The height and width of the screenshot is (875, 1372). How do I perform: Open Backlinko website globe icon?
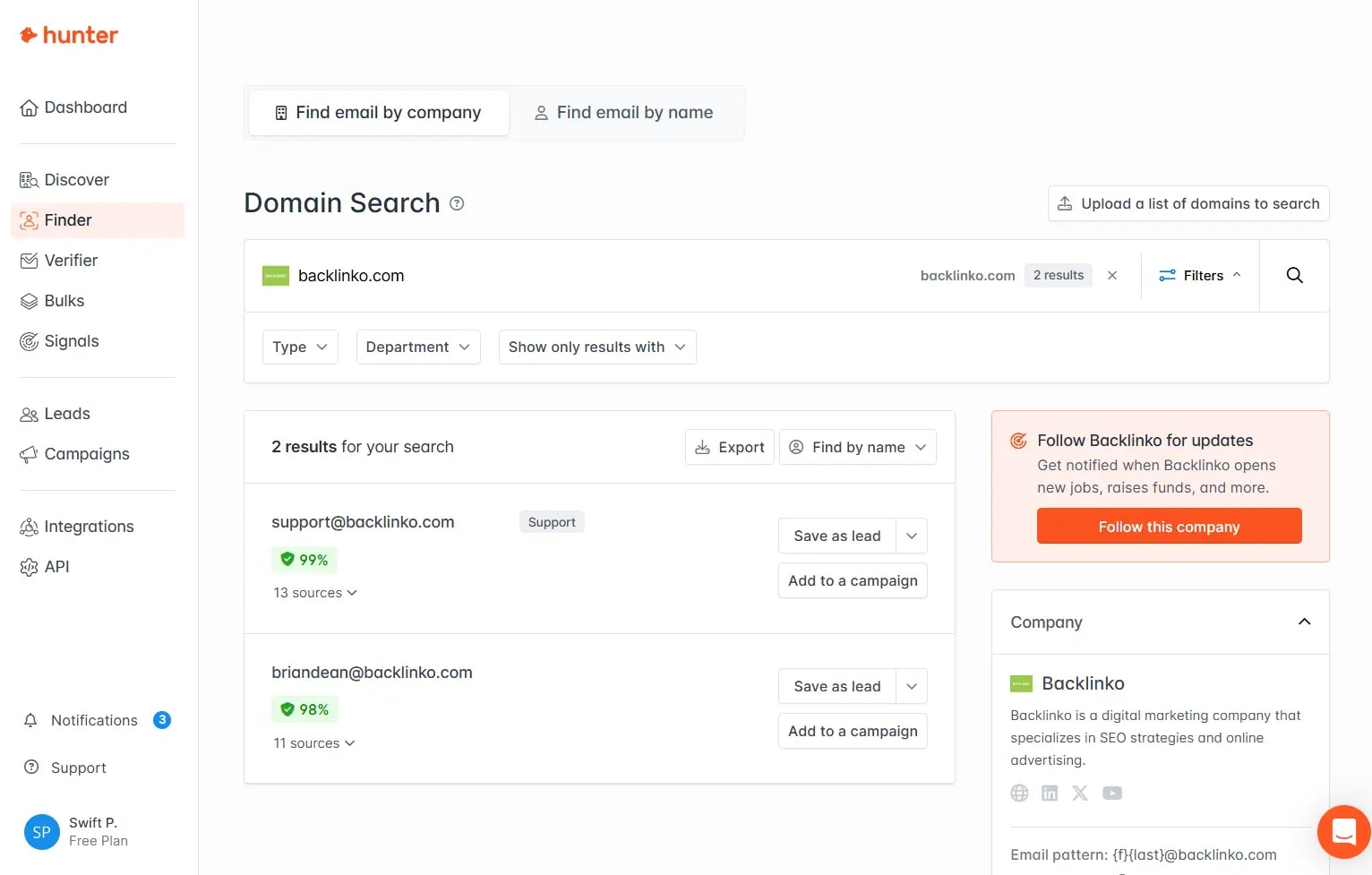pyautogui.click(x=1019, y=794)
